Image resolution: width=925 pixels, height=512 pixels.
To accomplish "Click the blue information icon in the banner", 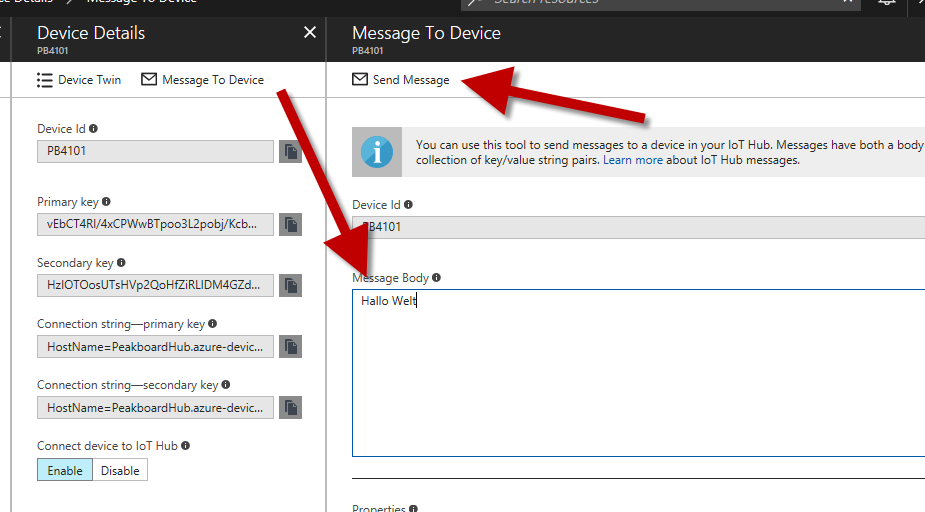I will (377, 152).
